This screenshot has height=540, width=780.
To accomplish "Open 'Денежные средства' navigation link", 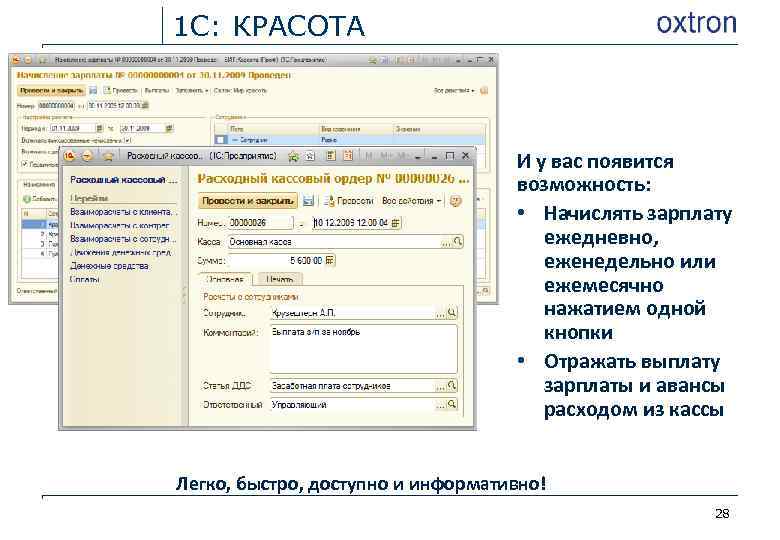I will click(109, 266).
